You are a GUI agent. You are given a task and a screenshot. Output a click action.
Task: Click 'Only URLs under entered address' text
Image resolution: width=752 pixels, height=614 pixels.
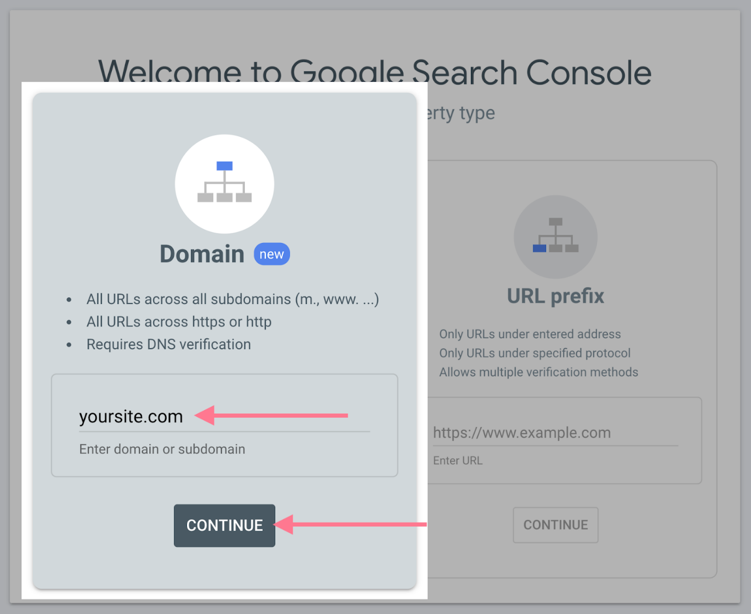[530, 334]
